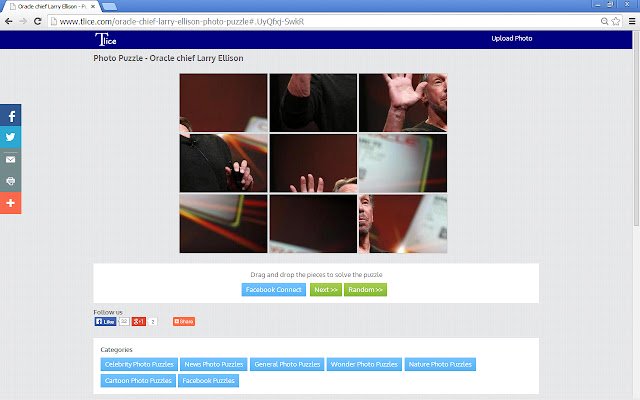This screenshot has height=400, width=640.
Task: Click the Google +1 count box
Action: click(153, 322)
